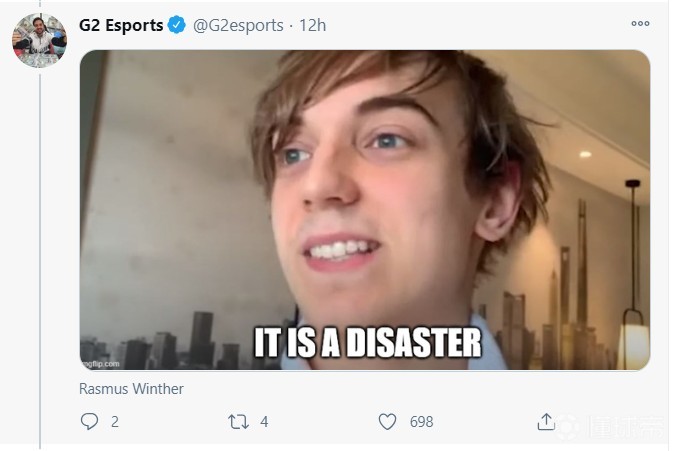Click the retweet count 4
Screen dimensions: 677x451
pyautogui.click(x=264, y=422)
